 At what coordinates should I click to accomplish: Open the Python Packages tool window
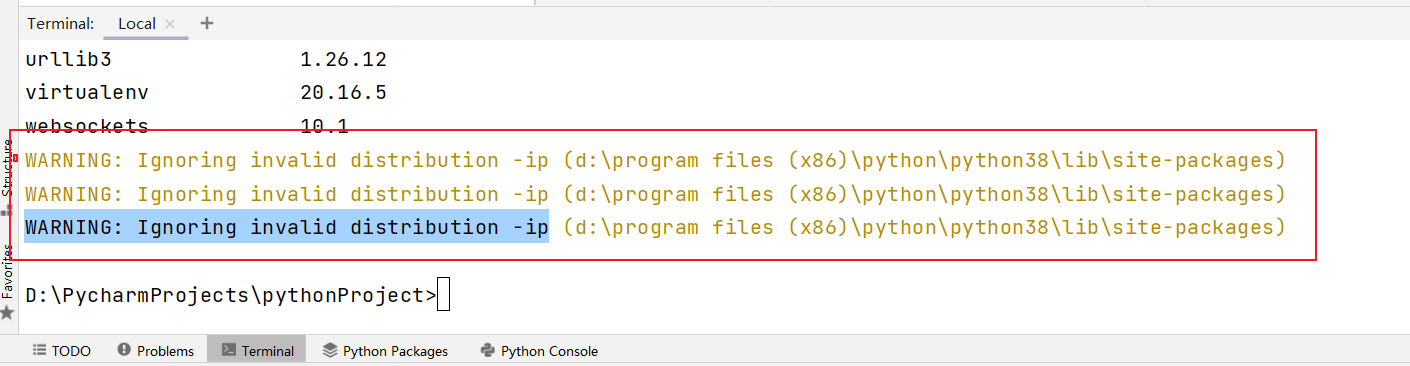coord(386,350)
